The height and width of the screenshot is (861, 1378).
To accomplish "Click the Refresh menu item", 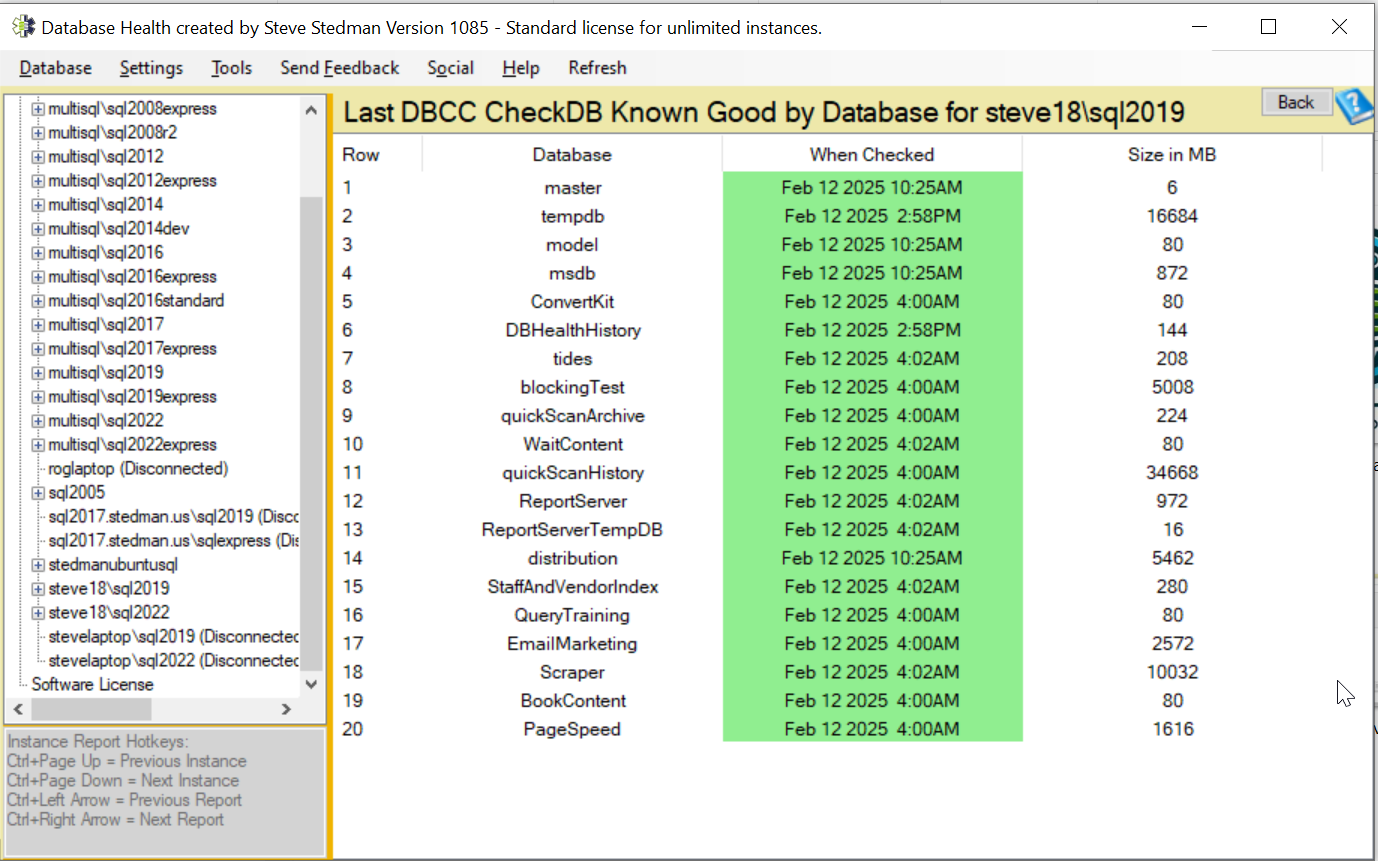I will [x=597, y=68].
